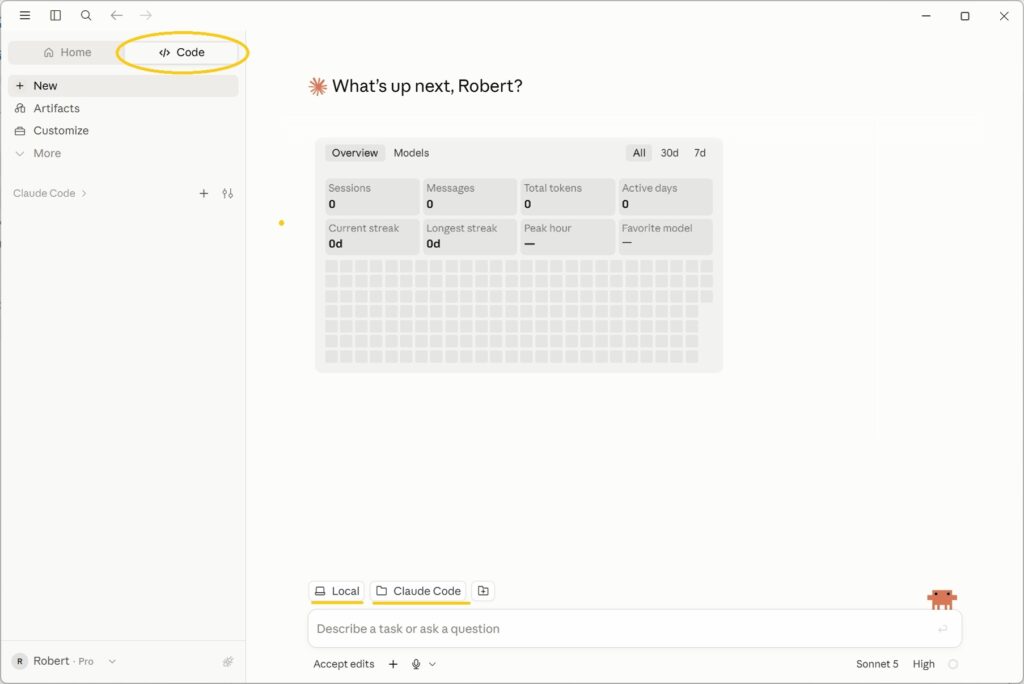Image resolution: width=1024 pixels, height=684 pixels.
Task: Click the Longest streak stat card
Action: click(470, 236)
